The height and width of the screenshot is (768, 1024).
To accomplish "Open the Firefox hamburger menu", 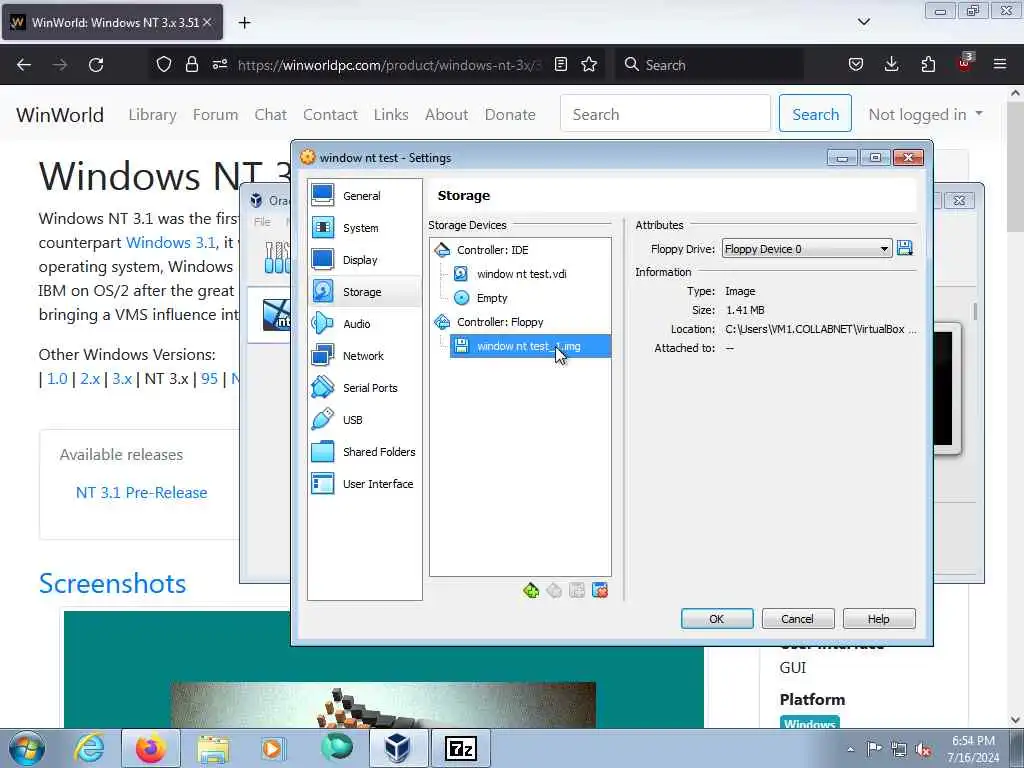I will click(1000, 65).
